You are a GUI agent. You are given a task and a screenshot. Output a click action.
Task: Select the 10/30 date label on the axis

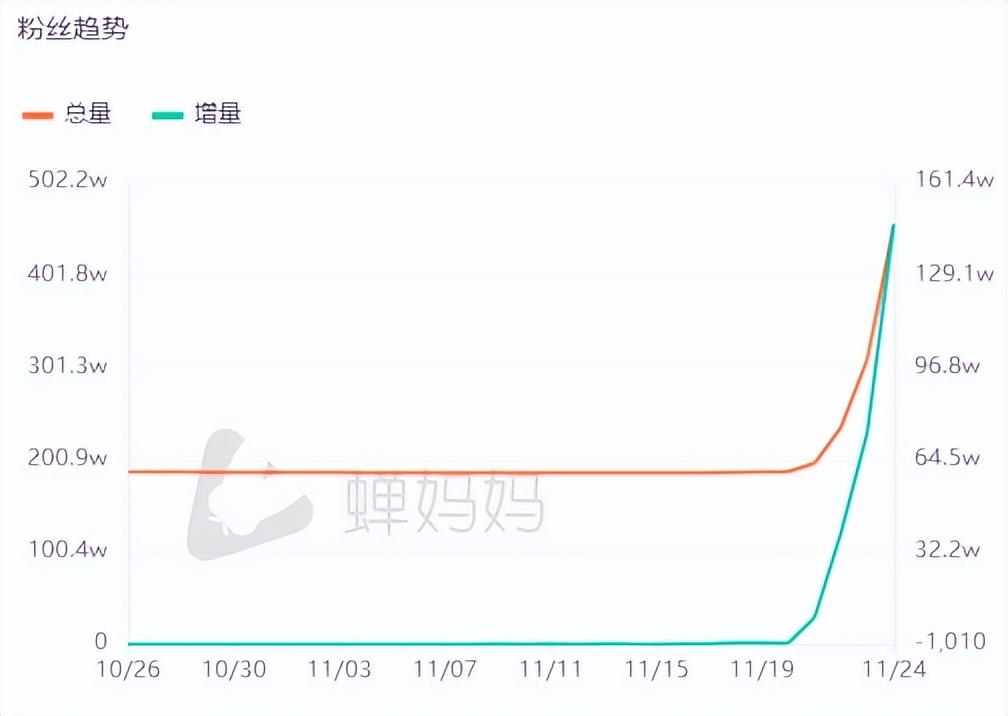coord(234,669)
